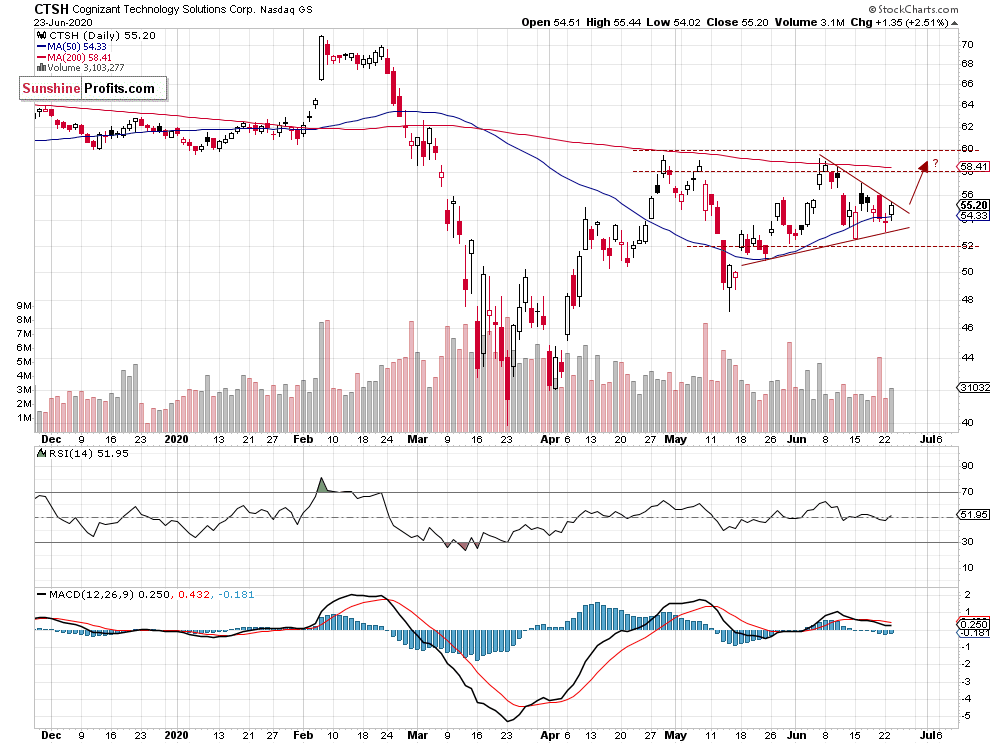Click the High 55.44 value

(613, 22)
